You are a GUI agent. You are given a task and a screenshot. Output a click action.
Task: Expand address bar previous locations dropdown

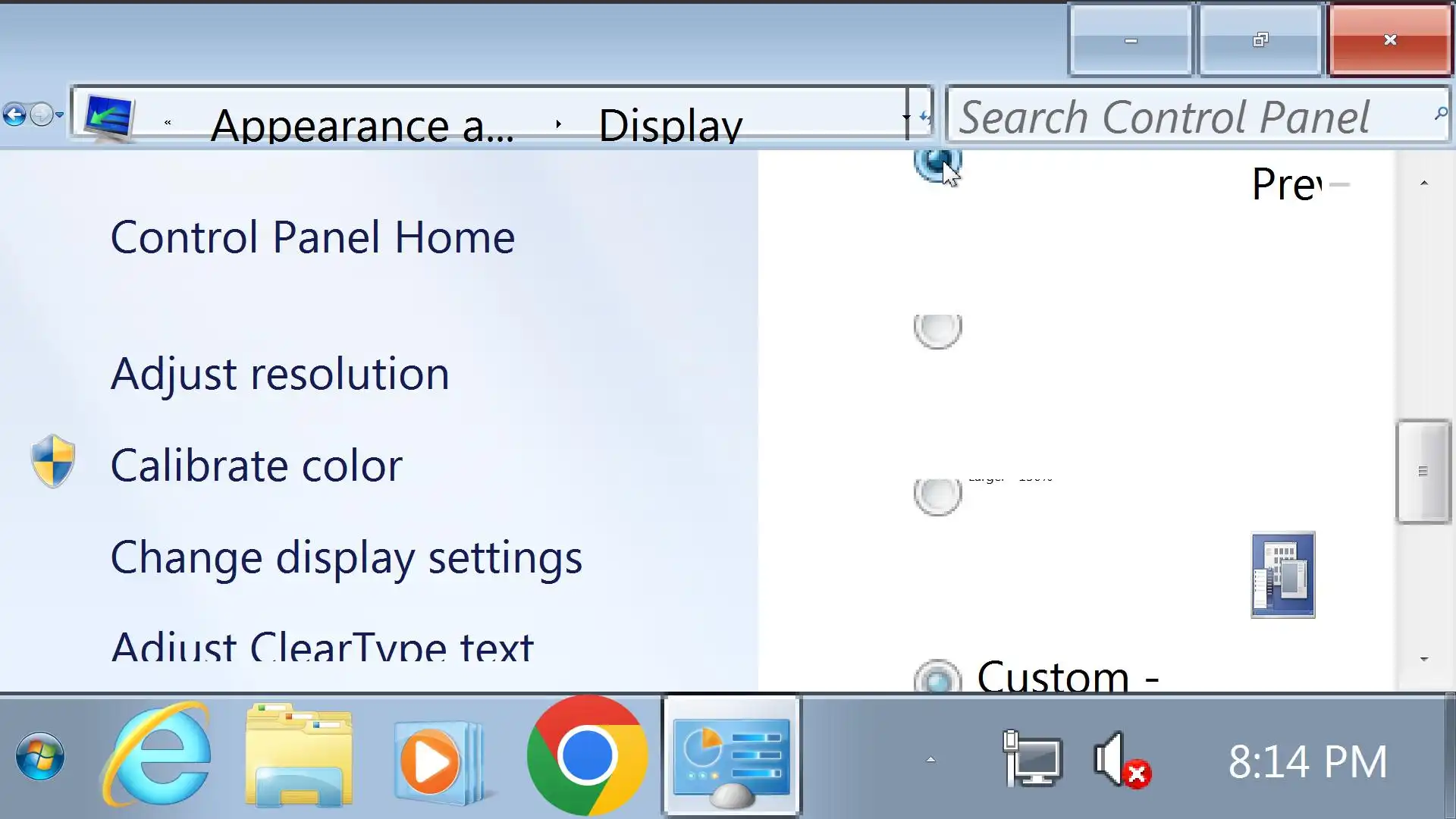coord(906,118)
